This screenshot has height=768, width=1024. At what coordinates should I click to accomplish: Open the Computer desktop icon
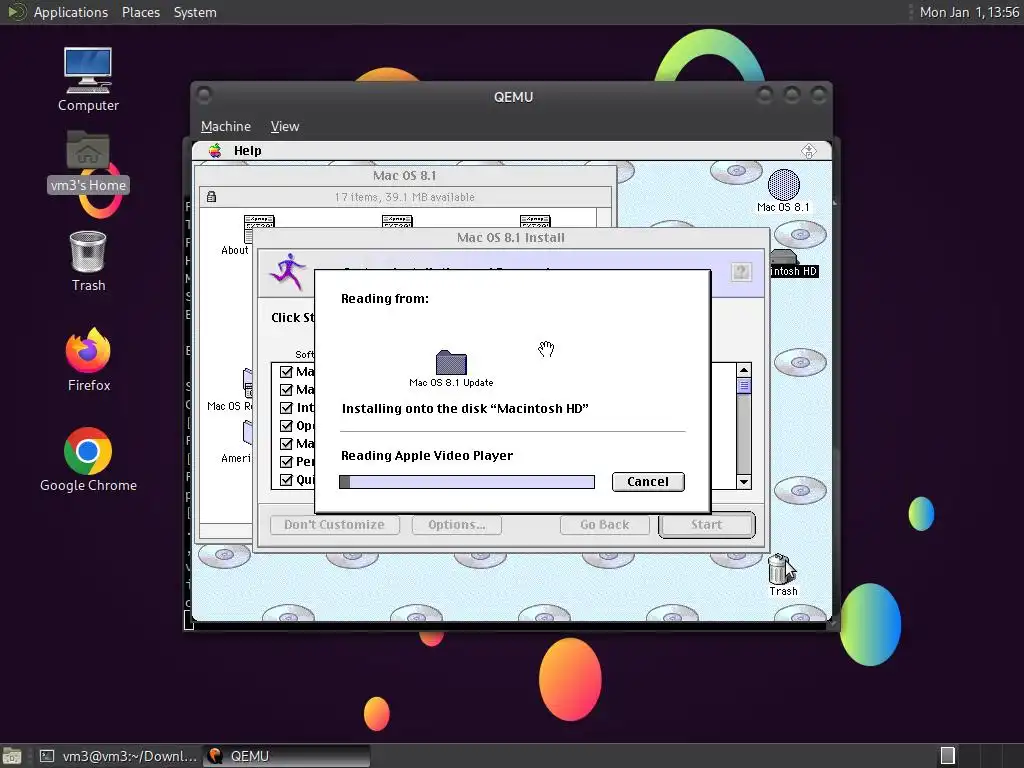click(88, 70)
